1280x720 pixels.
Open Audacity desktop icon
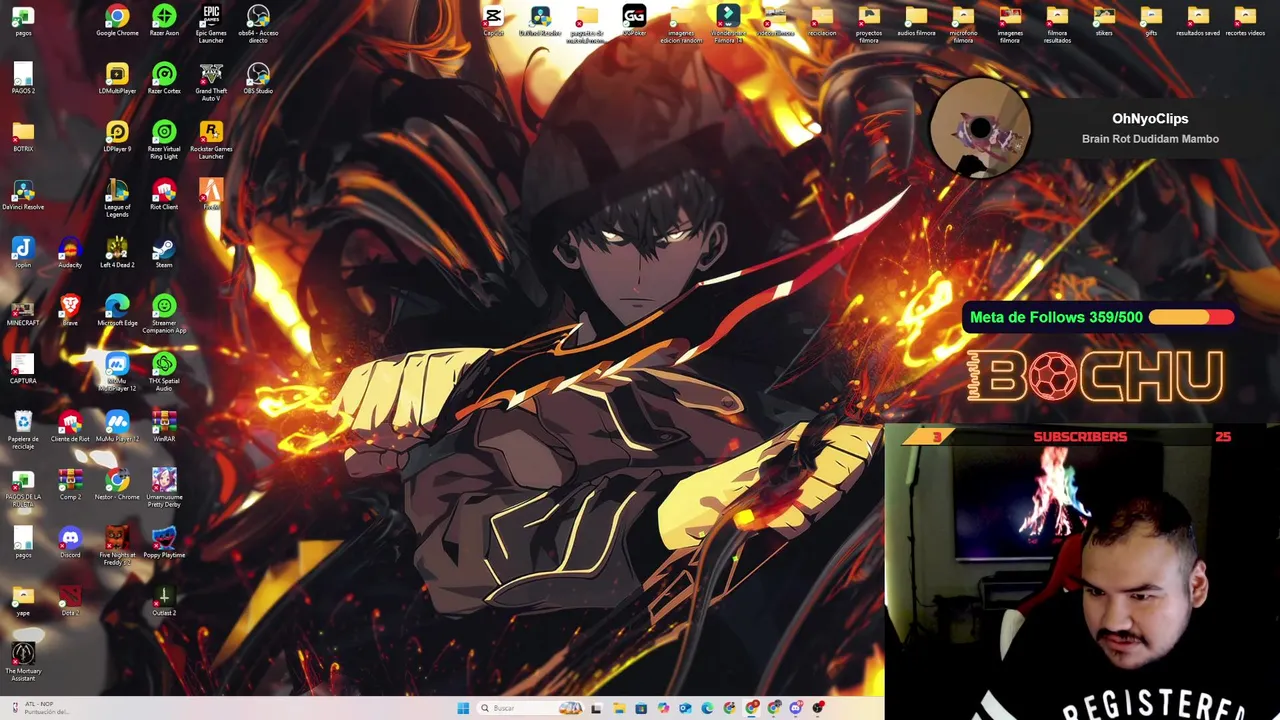tap(70, 252)
